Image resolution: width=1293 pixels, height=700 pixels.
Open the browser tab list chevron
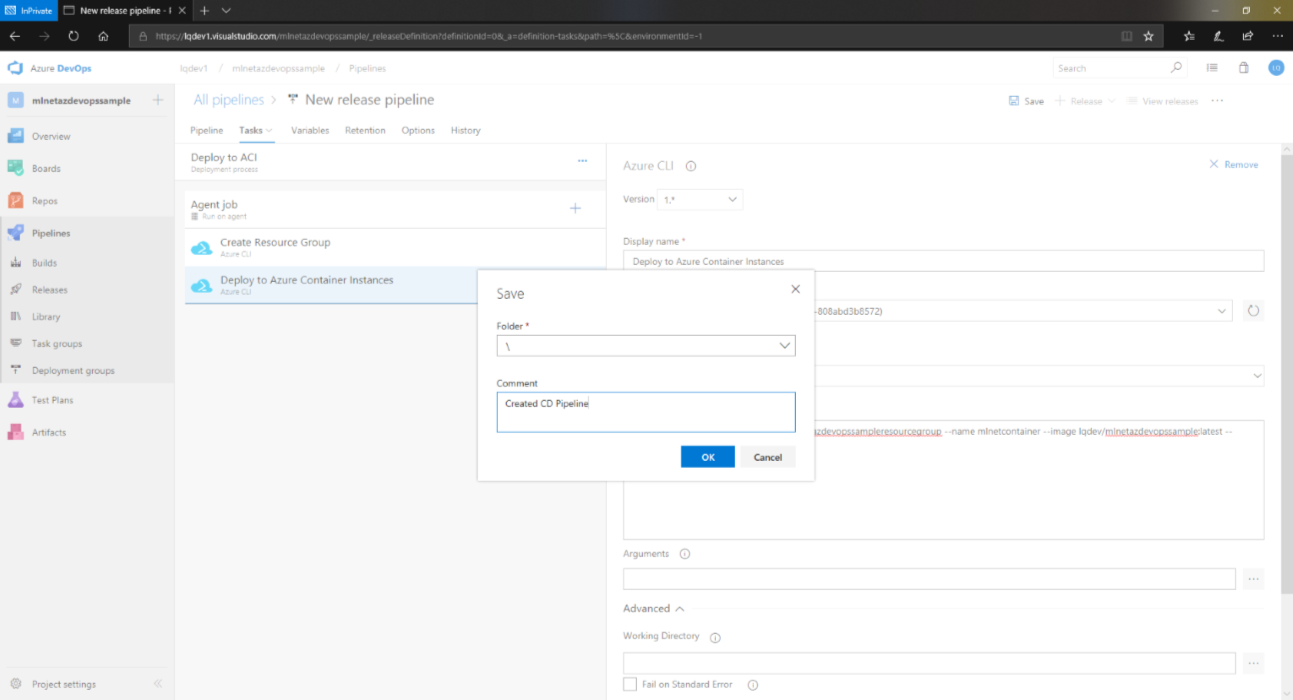(x=226, y=10)
